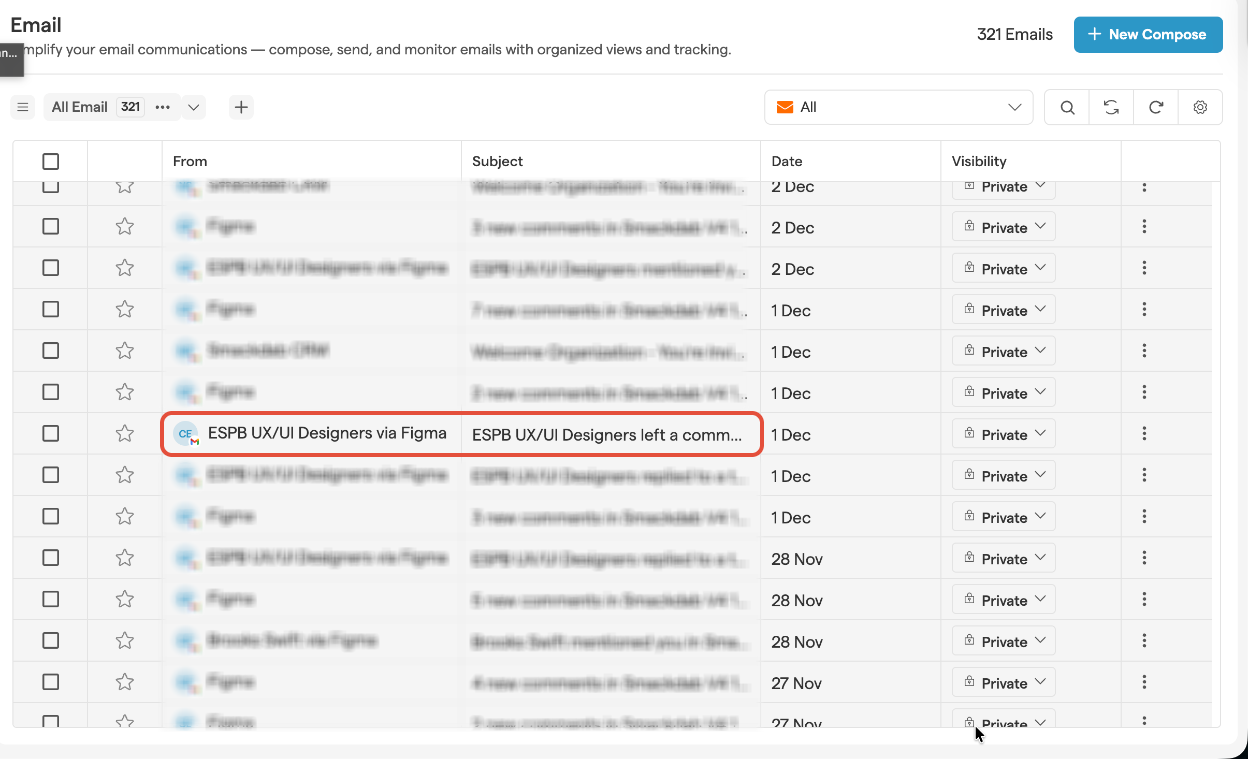
Task: Select the checkbox of the Brooke Swift via Figma row
Action: [x=51, y=641]
